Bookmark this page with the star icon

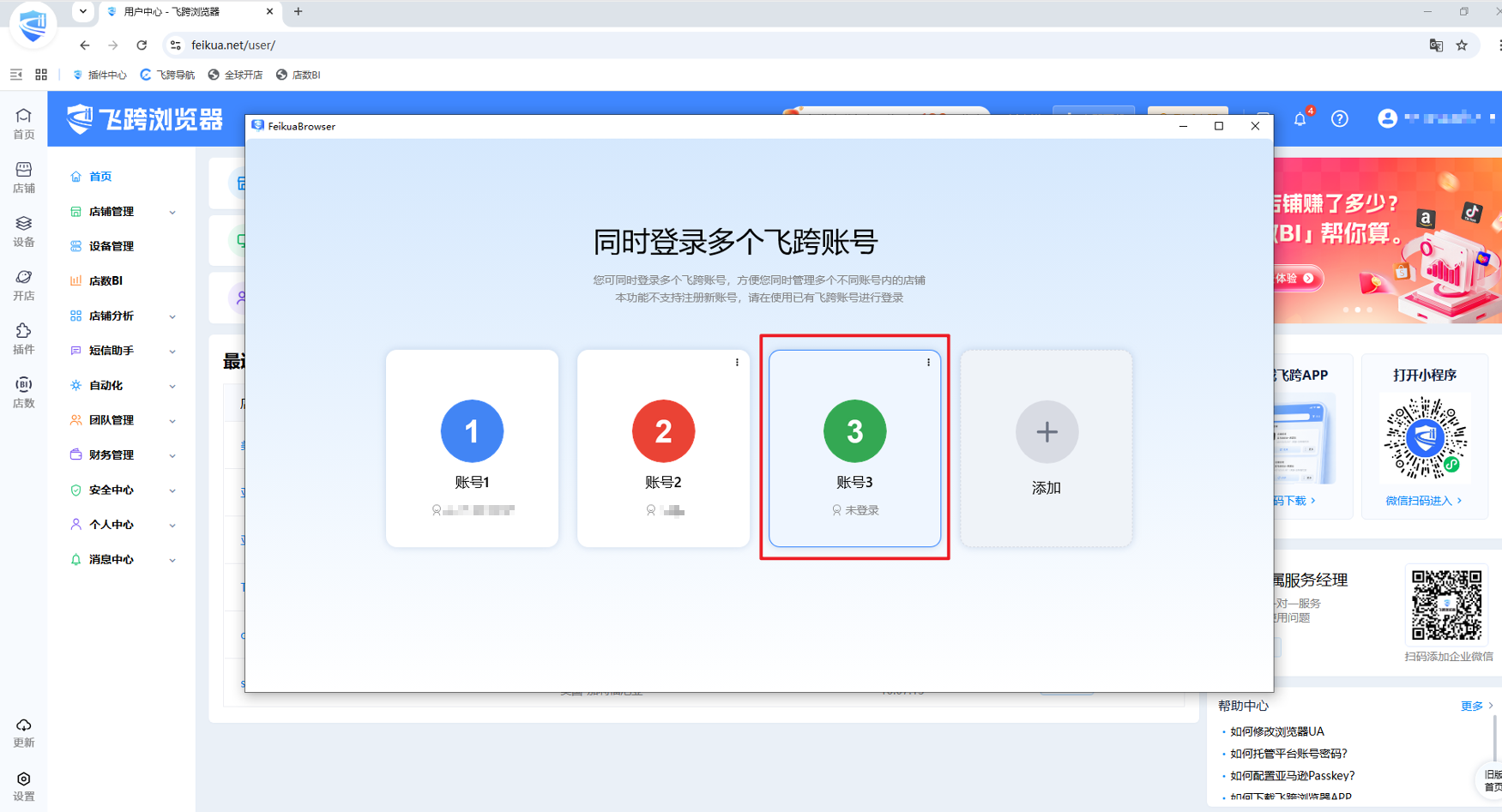coord(1462,45)
